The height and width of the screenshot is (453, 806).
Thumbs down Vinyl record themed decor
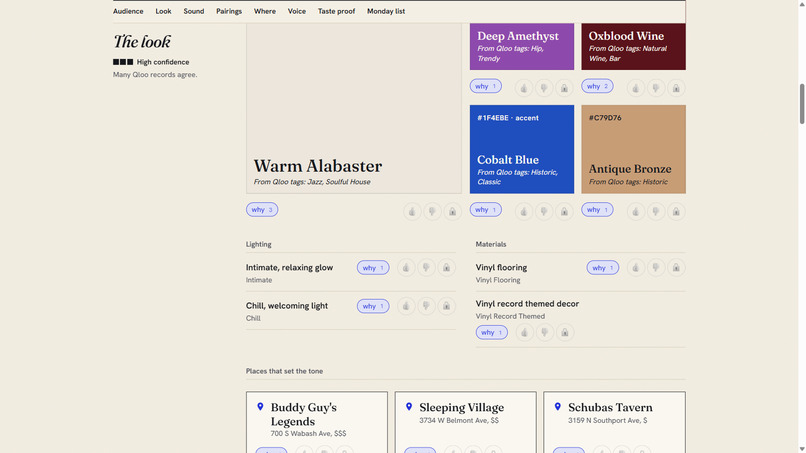coord(544,333)
